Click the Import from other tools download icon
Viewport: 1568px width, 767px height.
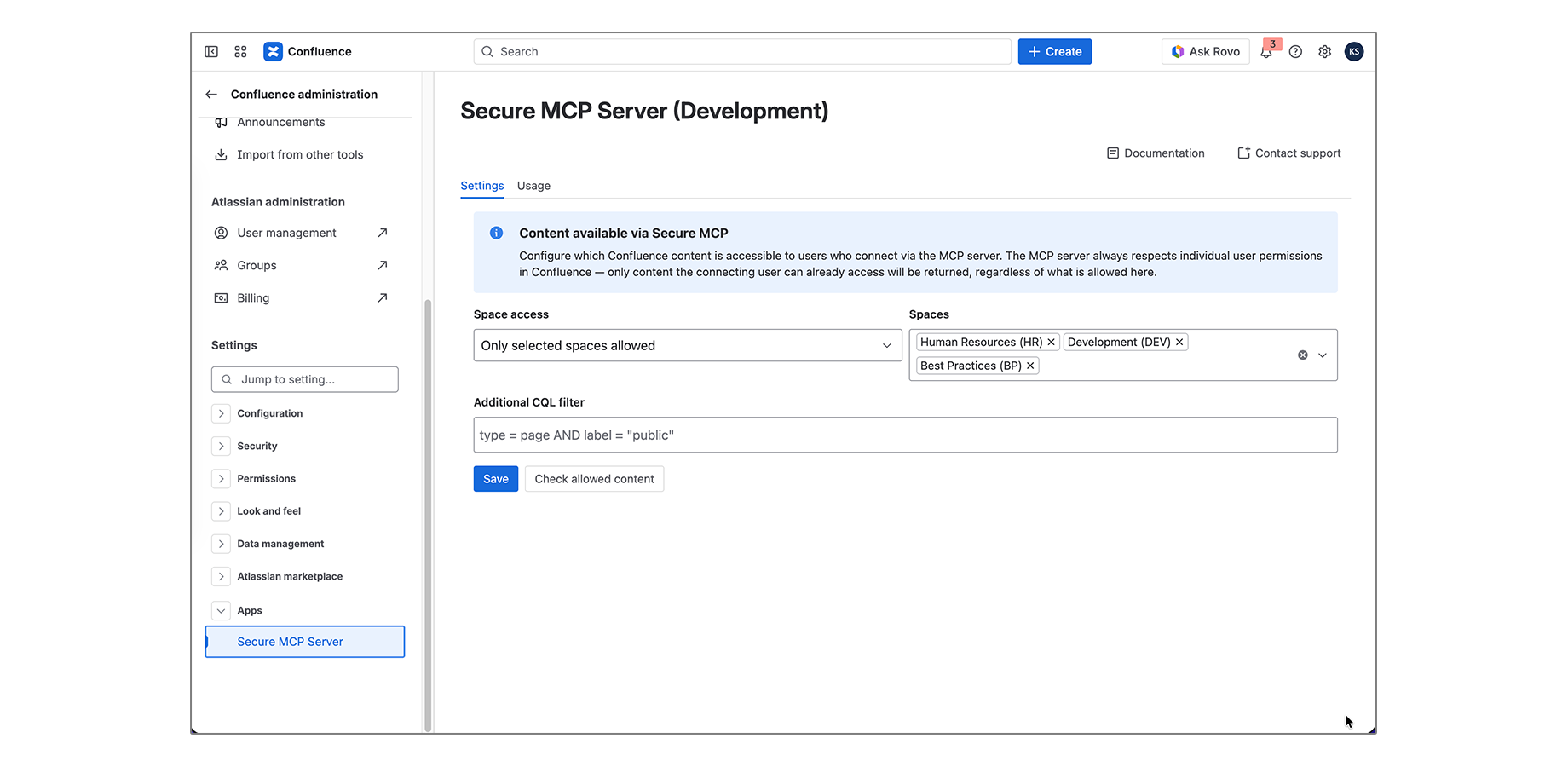click(x=221, y=154)
